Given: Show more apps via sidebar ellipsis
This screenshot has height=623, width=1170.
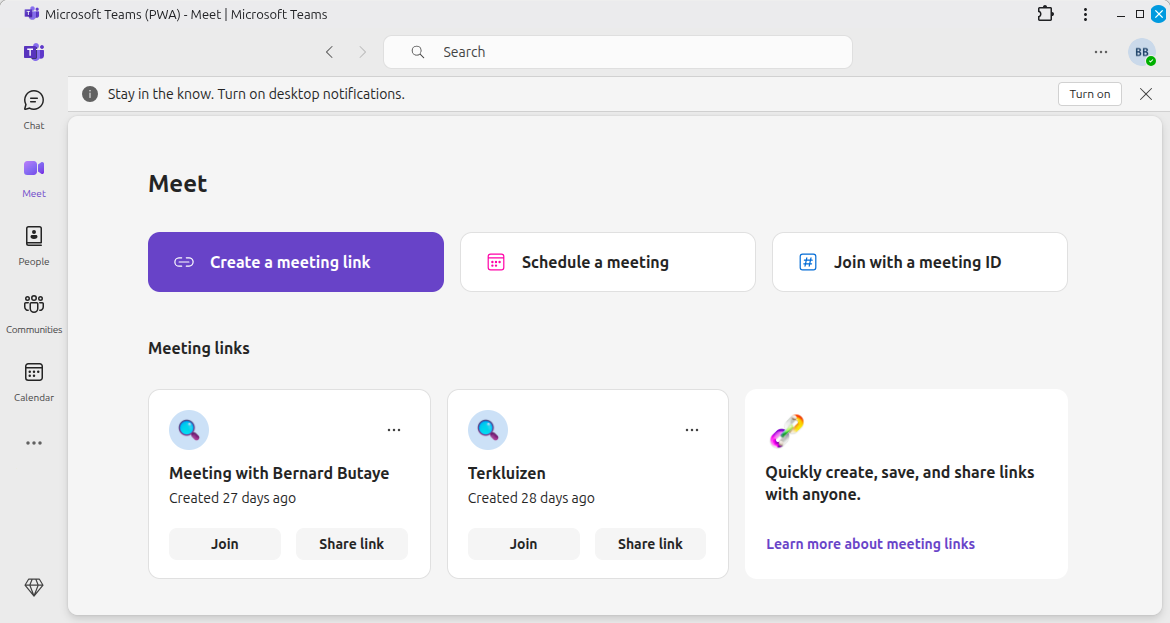Looking at the screenshot, I should coord(34,443).
